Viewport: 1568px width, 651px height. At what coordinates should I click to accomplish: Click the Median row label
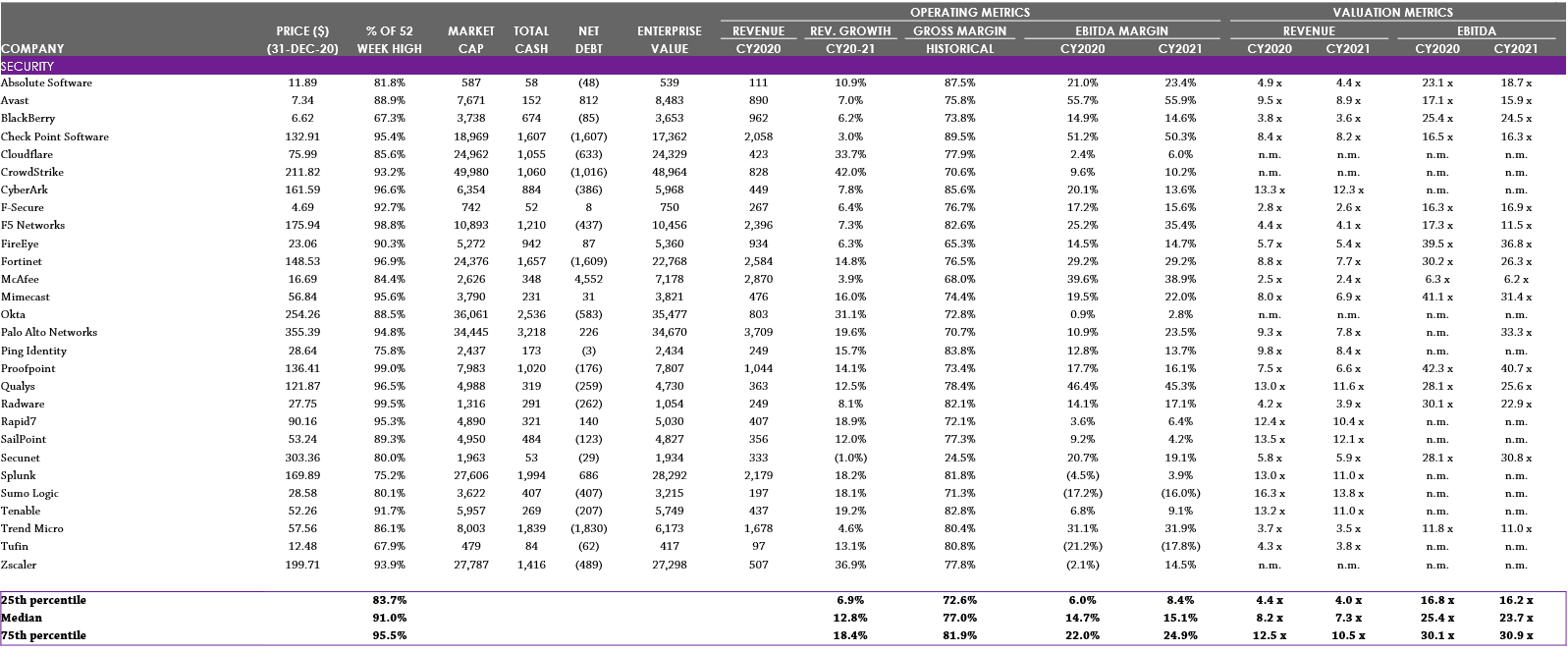(22, 618)
